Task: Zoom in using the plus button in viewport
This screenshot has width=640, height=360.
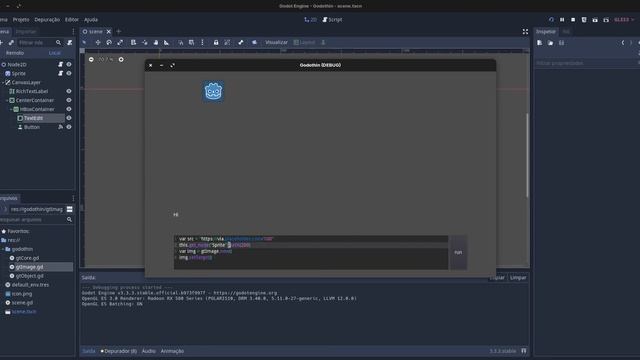Action: click(121, 60)
